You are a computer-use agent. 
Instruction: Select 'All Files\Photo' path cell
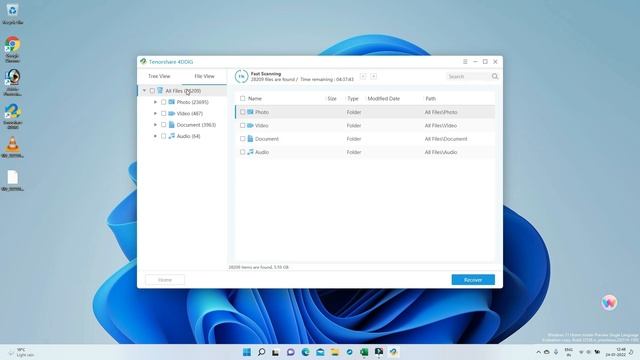[x=441, y=112]
